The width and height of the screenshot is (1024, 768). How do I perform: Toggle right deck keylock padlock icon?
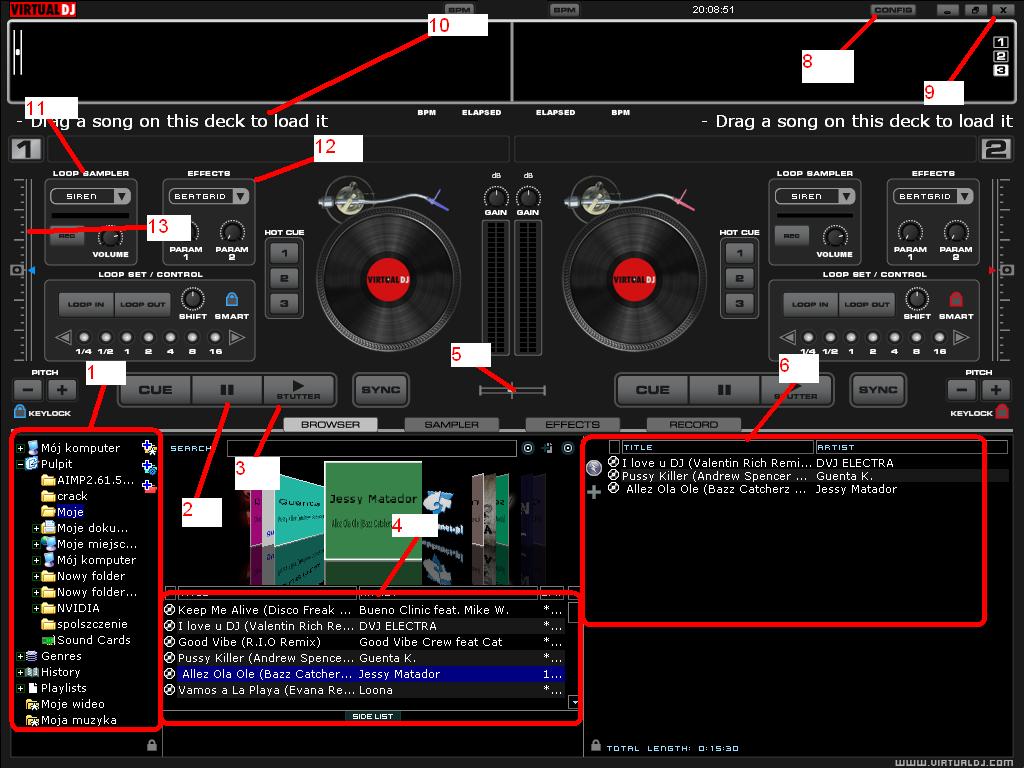click(1002, 411)
